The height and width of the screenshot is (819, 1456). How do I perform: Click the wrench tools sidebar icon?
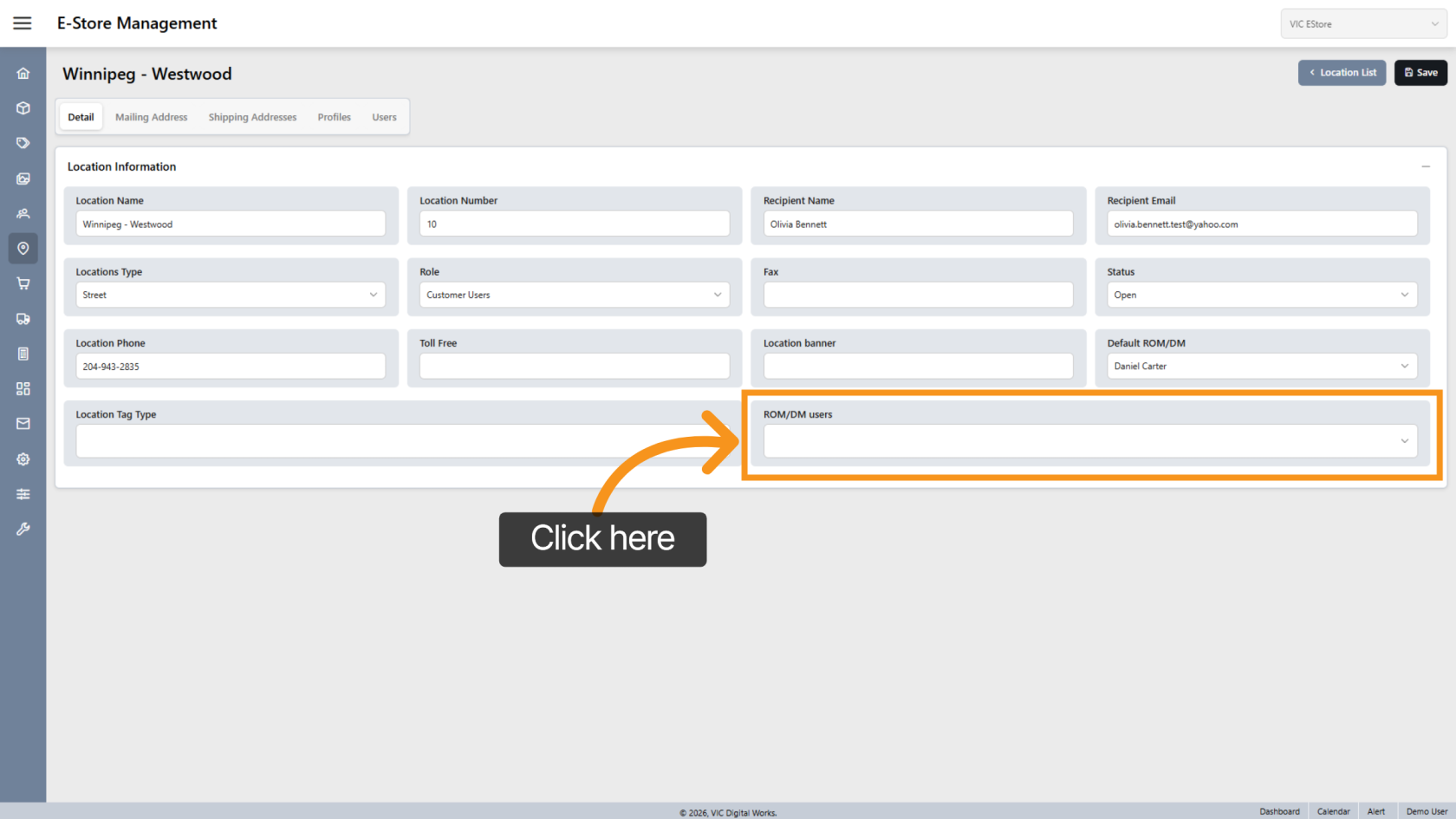tap(23, 529)
